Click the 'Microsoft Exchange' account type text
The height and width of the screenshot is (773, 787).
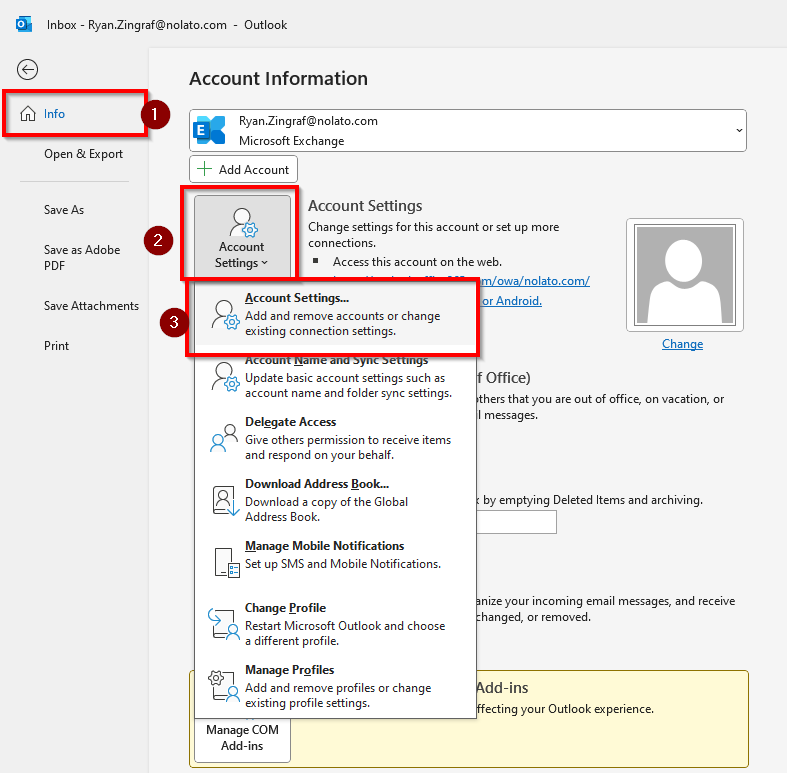tap(292, 141)
